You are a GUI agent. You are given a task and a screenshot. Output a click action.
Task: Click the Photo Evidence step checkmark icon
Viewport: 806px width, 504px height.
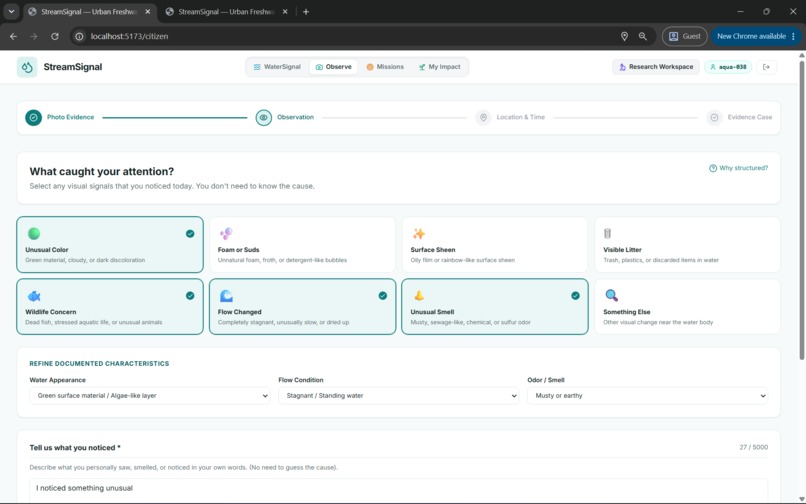33,118
